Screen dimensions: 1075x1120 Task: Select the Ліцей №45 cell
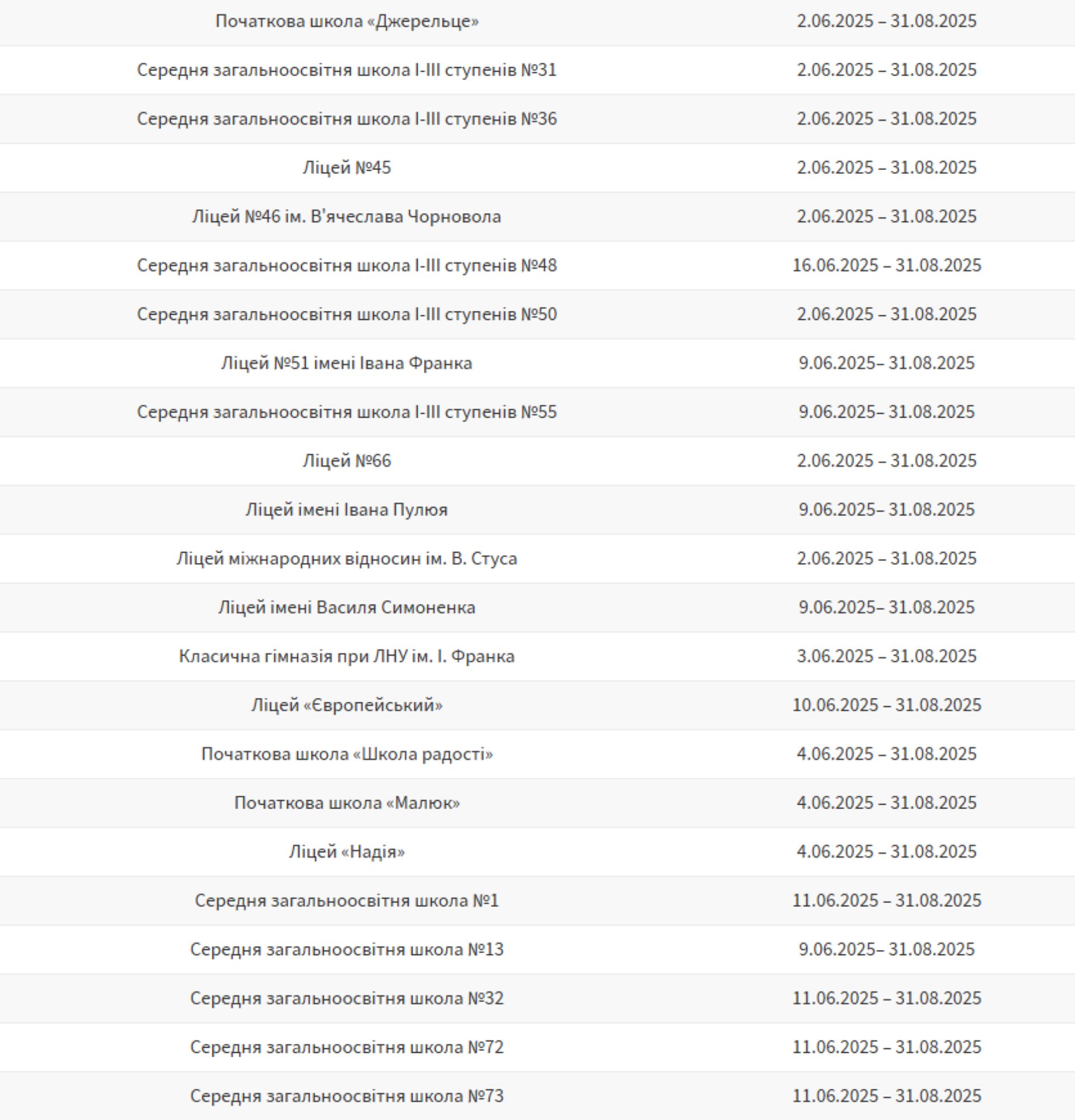coord(347,167)
